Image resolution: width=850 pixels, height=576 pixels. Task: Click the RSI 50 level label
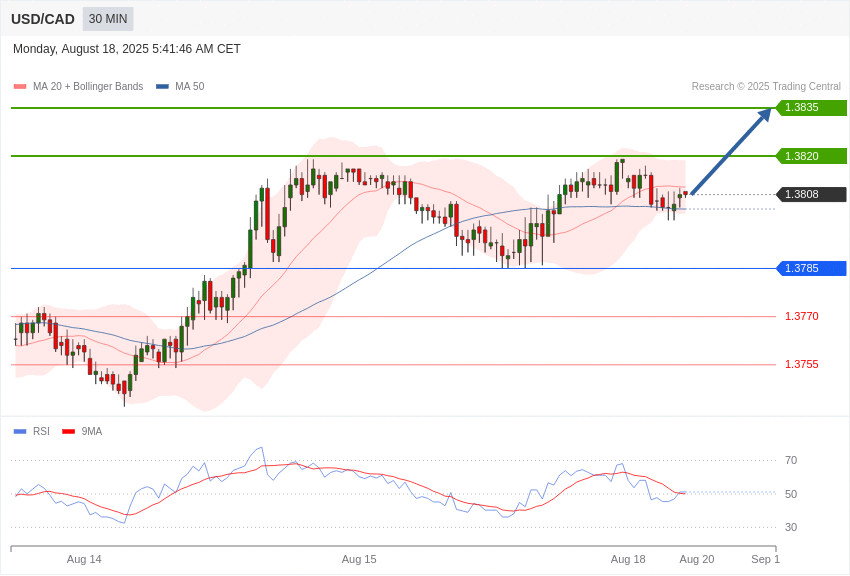pos(791,494)
